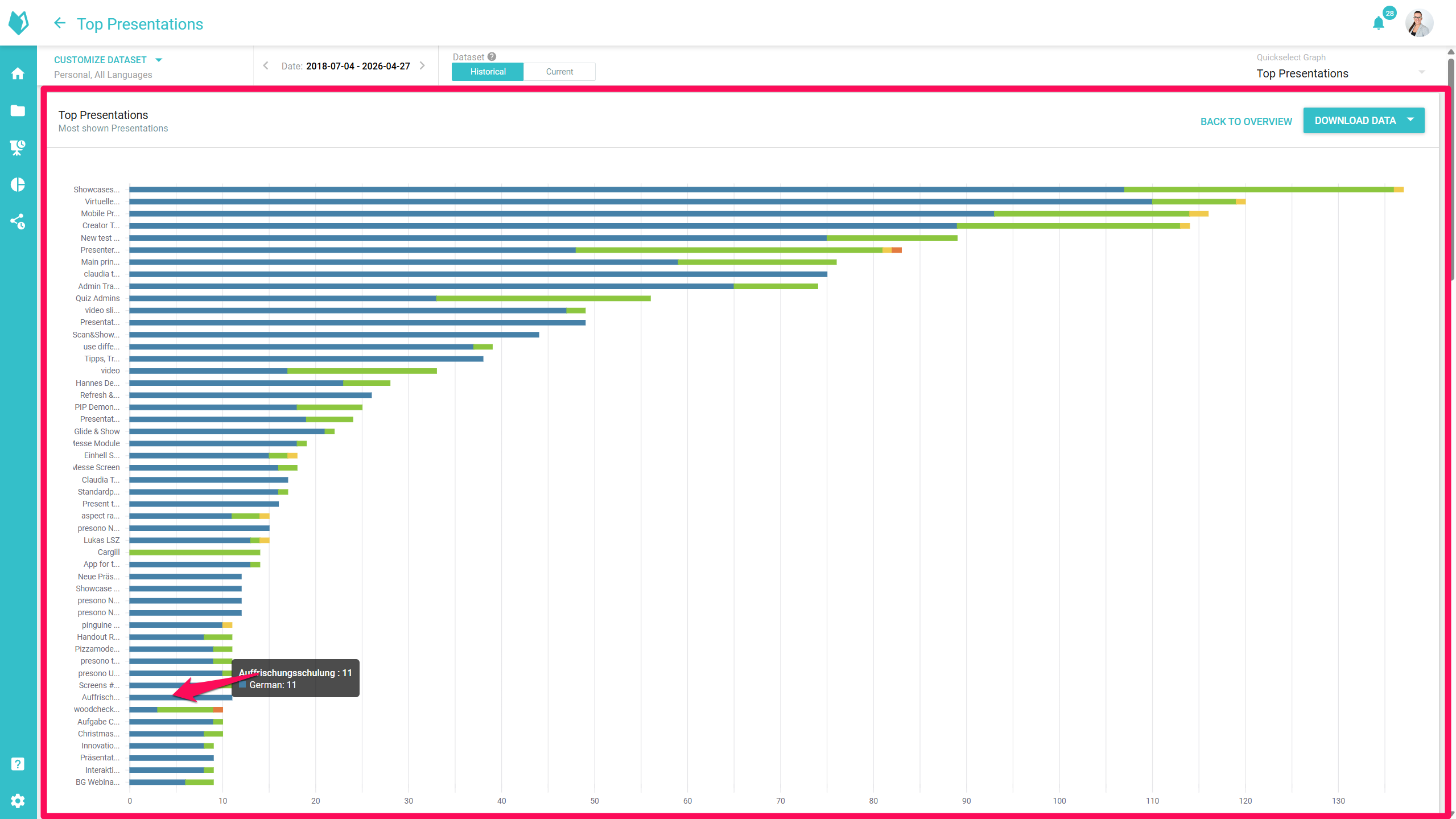Switch dataset to Historical
The image size is (1456, 819).
coord(488,72)
